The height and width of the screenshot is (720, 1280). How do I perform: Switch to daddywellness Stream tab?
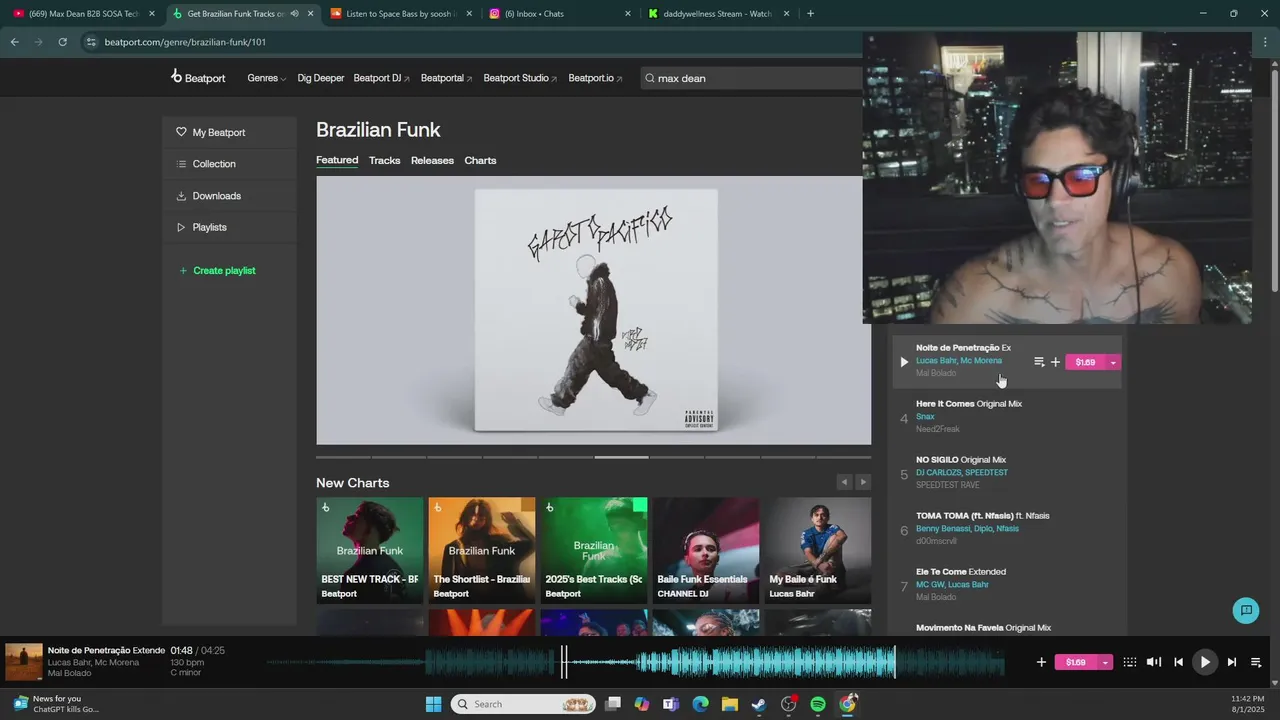718,14
